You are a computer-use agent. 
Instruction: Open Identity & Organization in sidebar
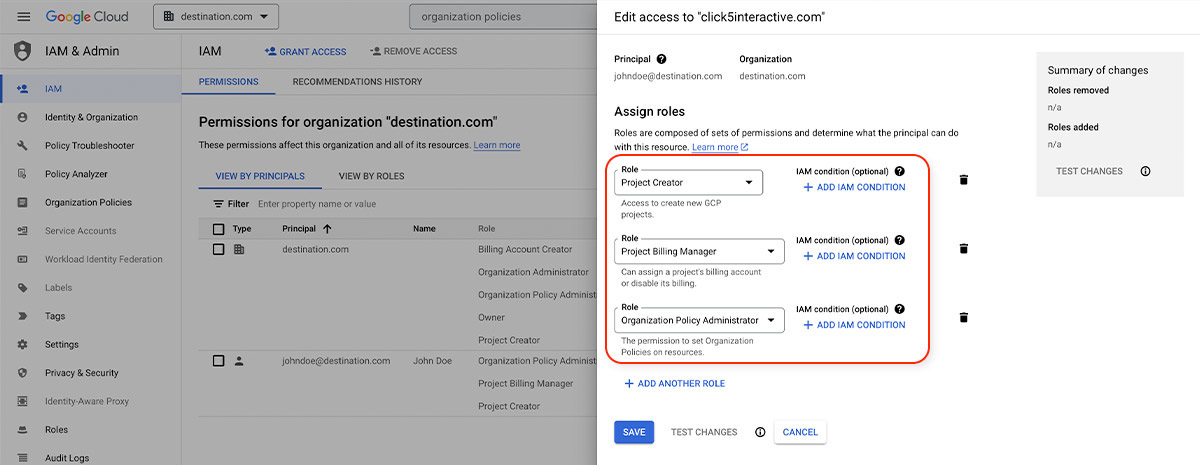click(x=91, y=117)
